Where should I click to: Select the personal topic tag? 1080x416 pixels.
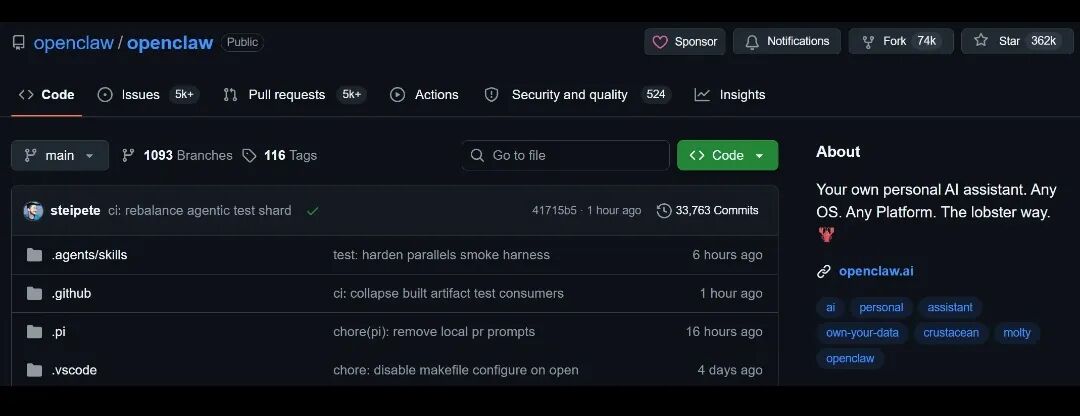tap(881, 308)
